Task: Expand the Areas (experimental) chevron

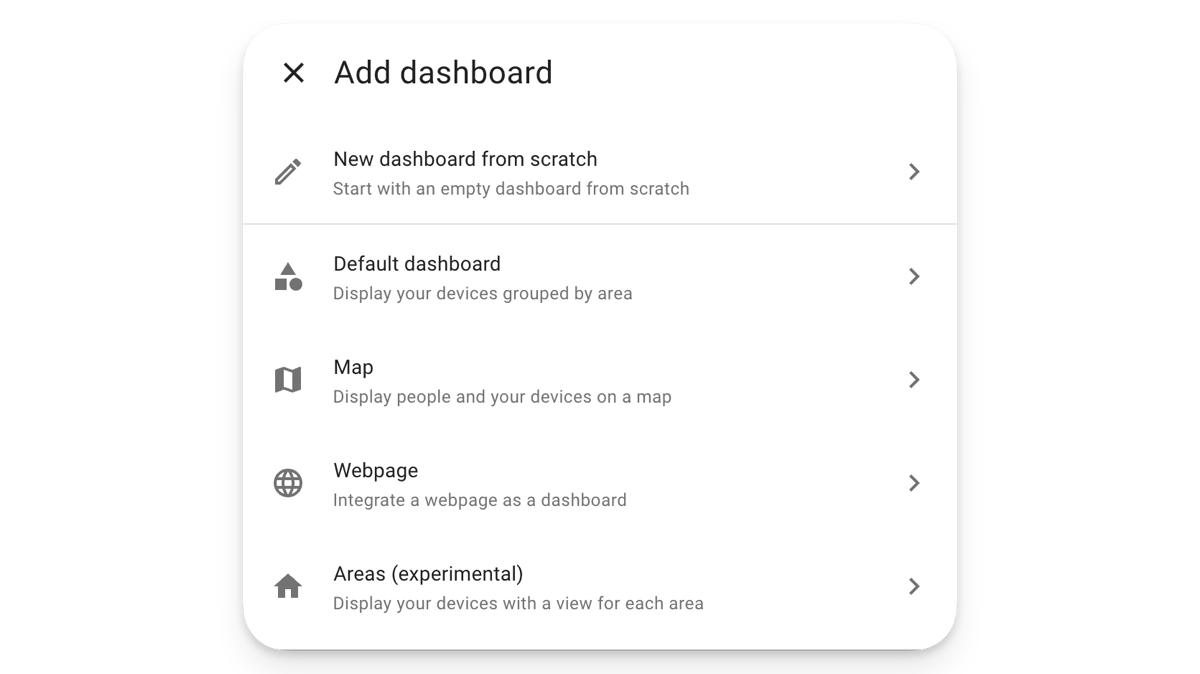Action: [914, 586]
